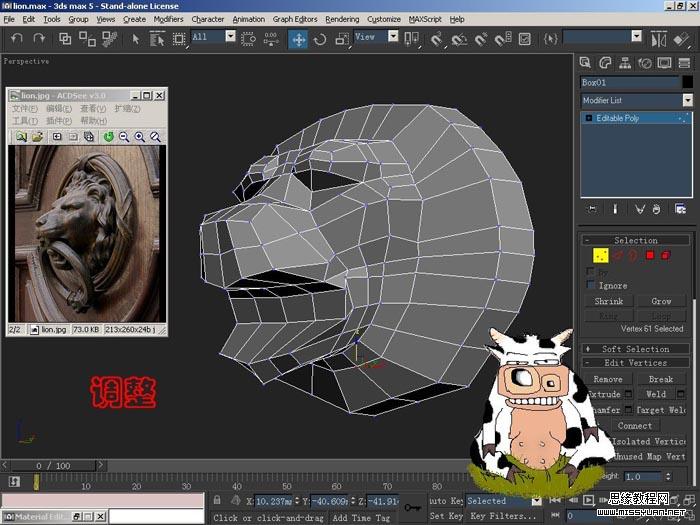The height and width of the screenshot is (525, 700).
Task: Click the Undo arrow icon
Action: (17, 39)
